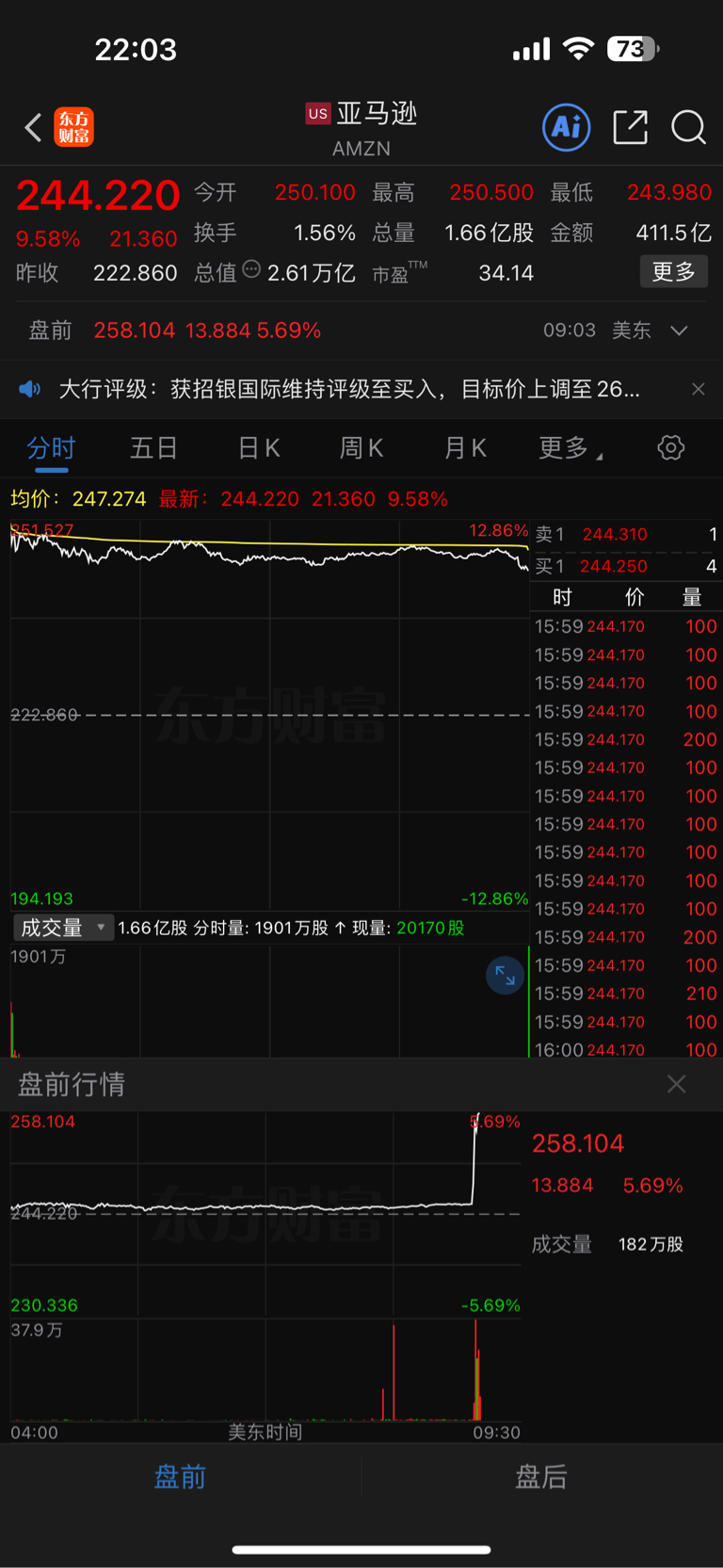The width and height of the screenshot is (723, 1568).
Task: Tap the 量 column header in trades
Action: [692, 597]
